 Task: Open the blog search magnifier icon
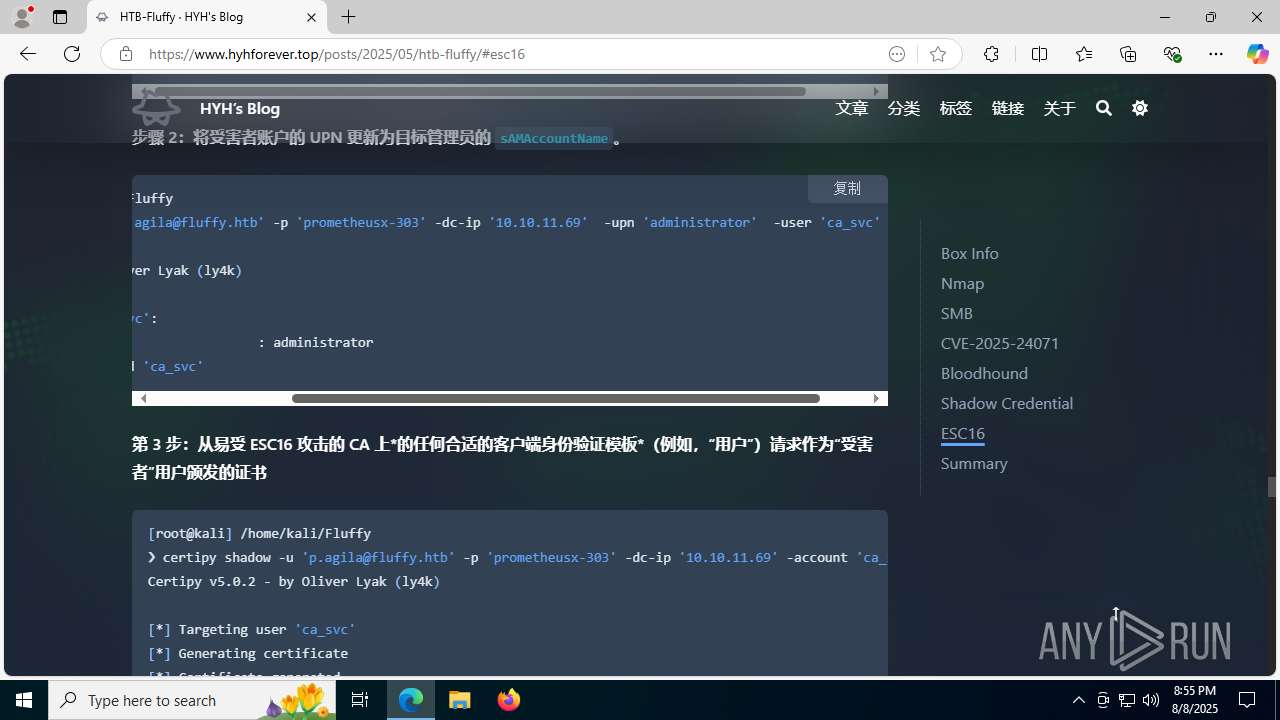point(1104,108)
